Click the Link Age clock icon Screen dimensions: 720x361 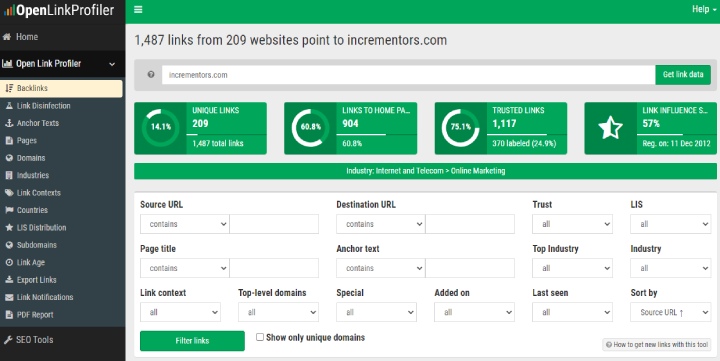[x=9, y=263]
